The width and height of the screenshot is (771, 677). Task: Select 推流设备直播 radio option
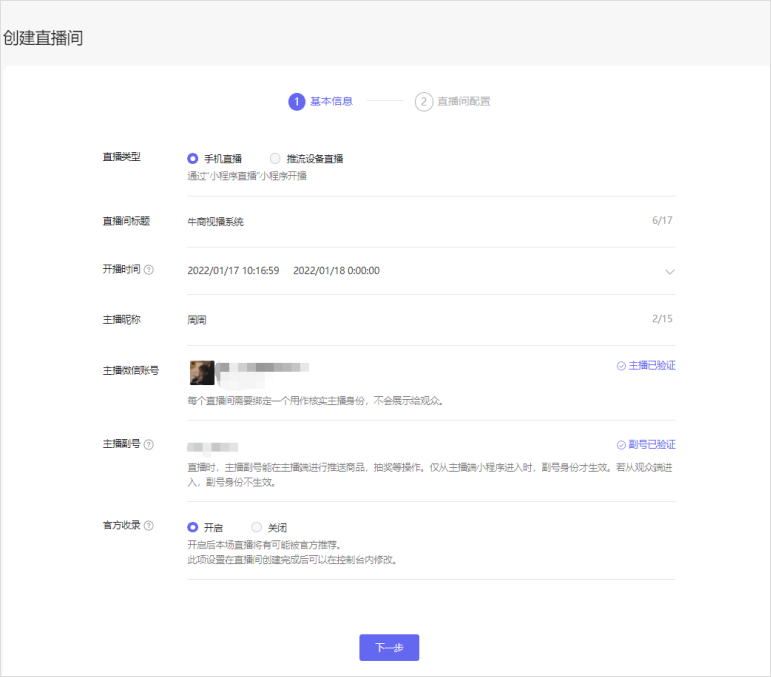coord(275,158)
